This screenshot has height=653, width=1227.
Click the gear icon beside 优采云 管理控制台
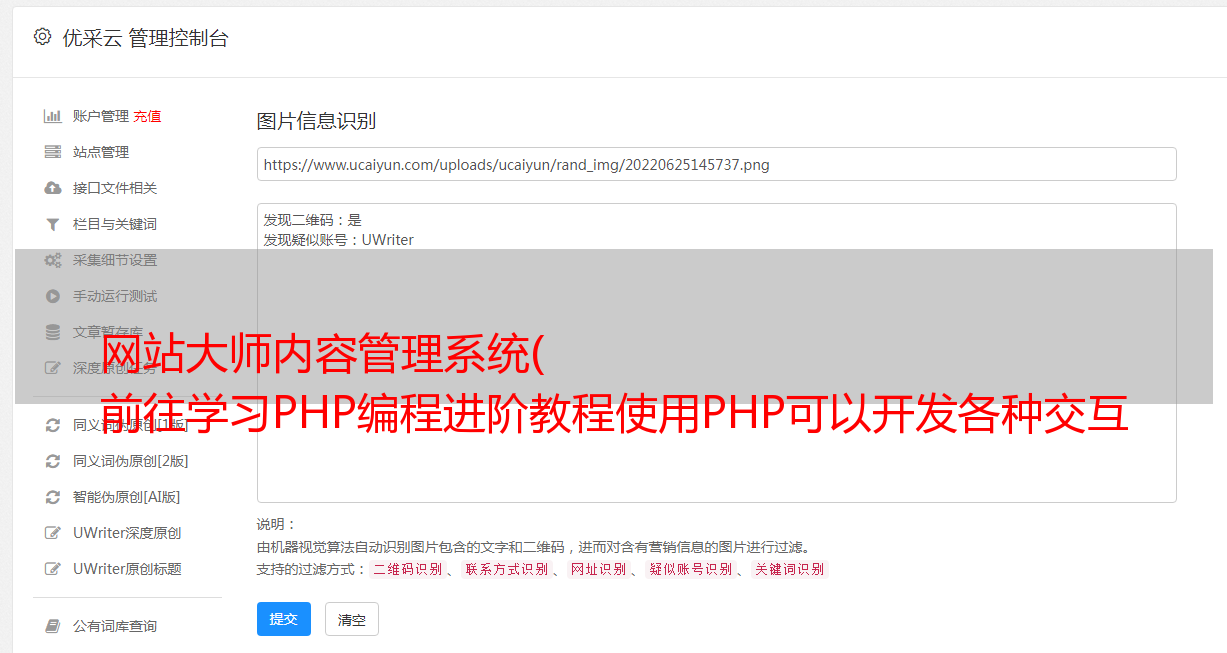coord(42,37)
